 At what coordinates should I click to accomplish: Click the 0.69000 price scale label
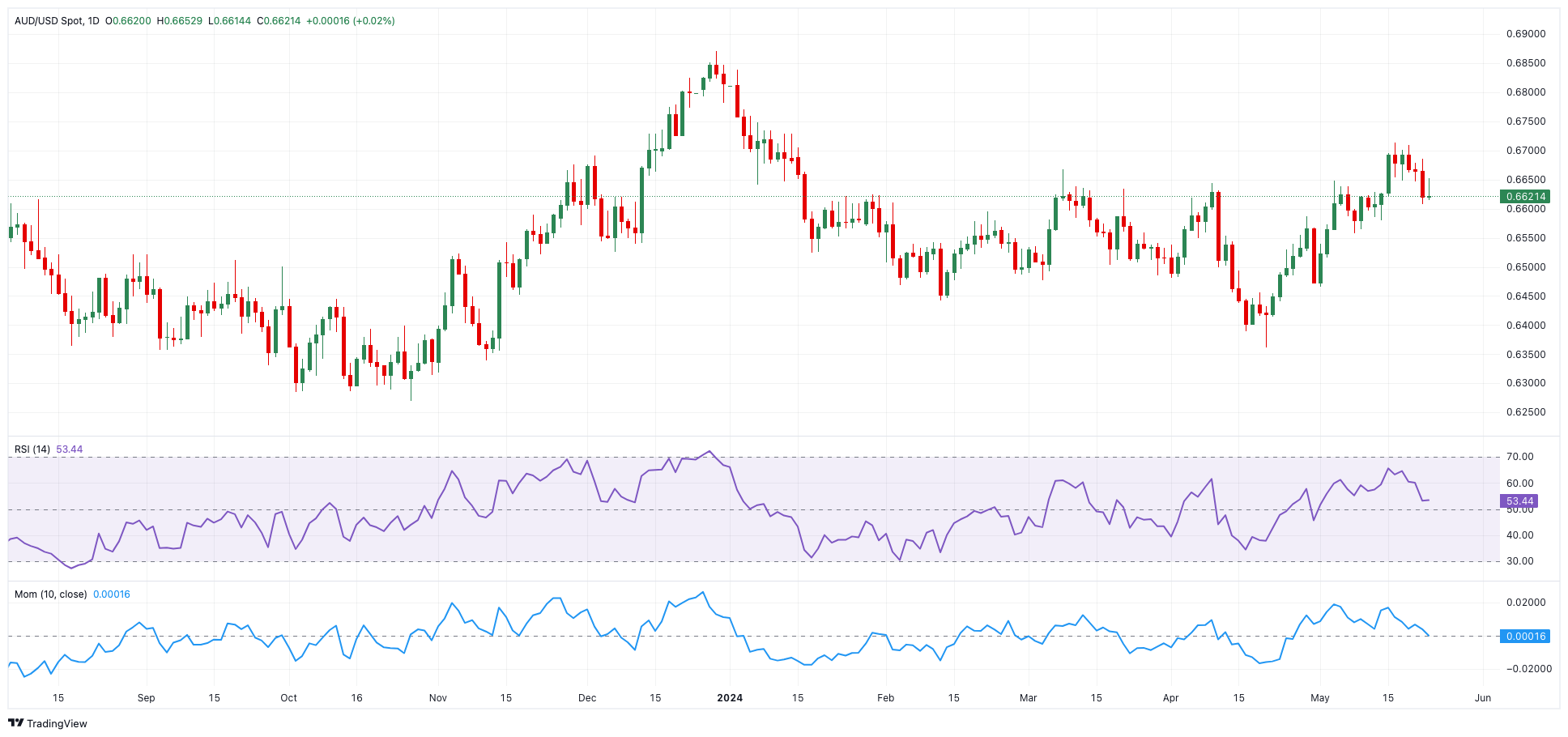click(x=1526, y=34)
